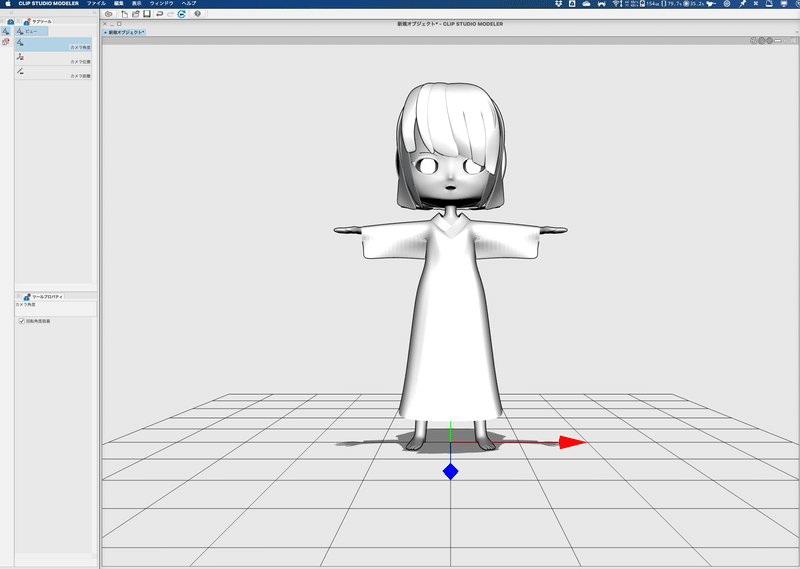Open document tab list dropdown arrow at right
The image size is (800, 569).
pyautogui.click(x=796, y=32)
